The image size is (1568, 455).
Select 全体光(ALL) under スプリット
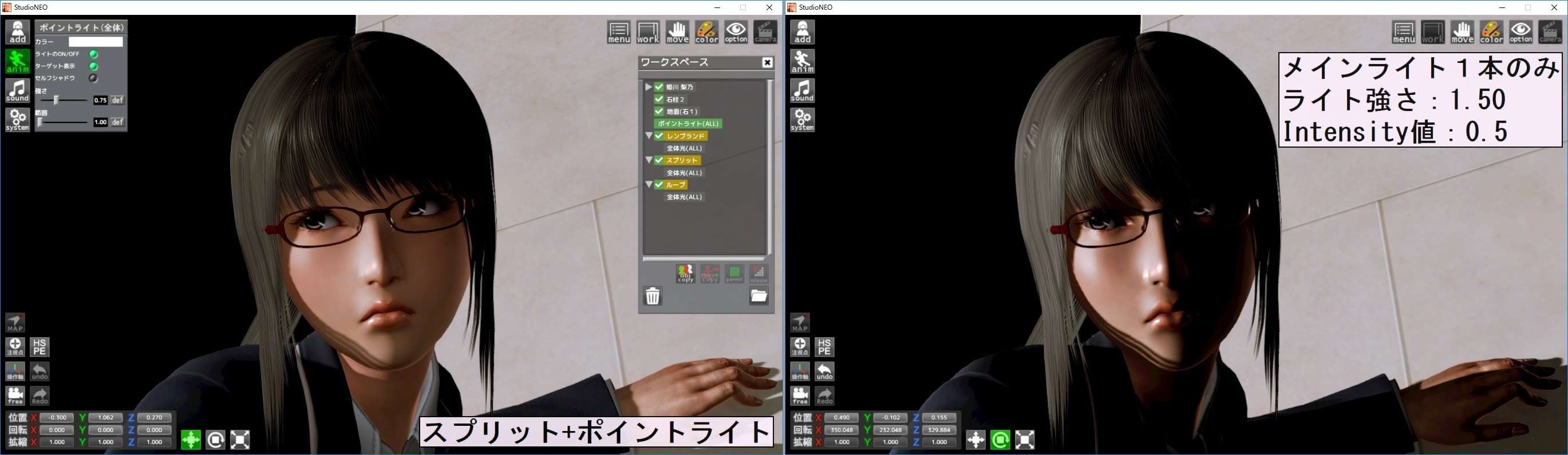[x=684, y=172]
